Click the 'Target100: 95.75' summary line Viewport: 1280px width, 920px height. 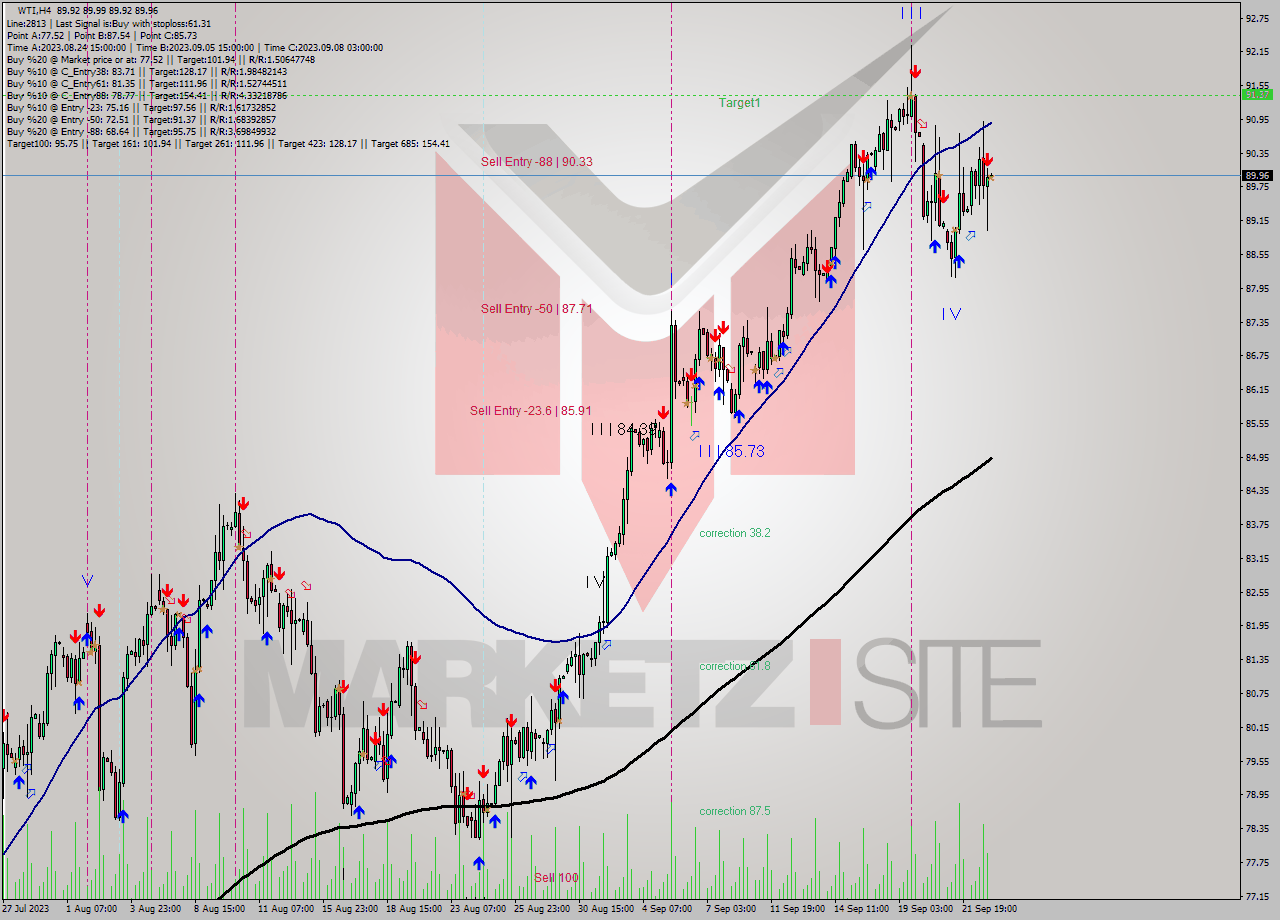(x=228, y=143)
